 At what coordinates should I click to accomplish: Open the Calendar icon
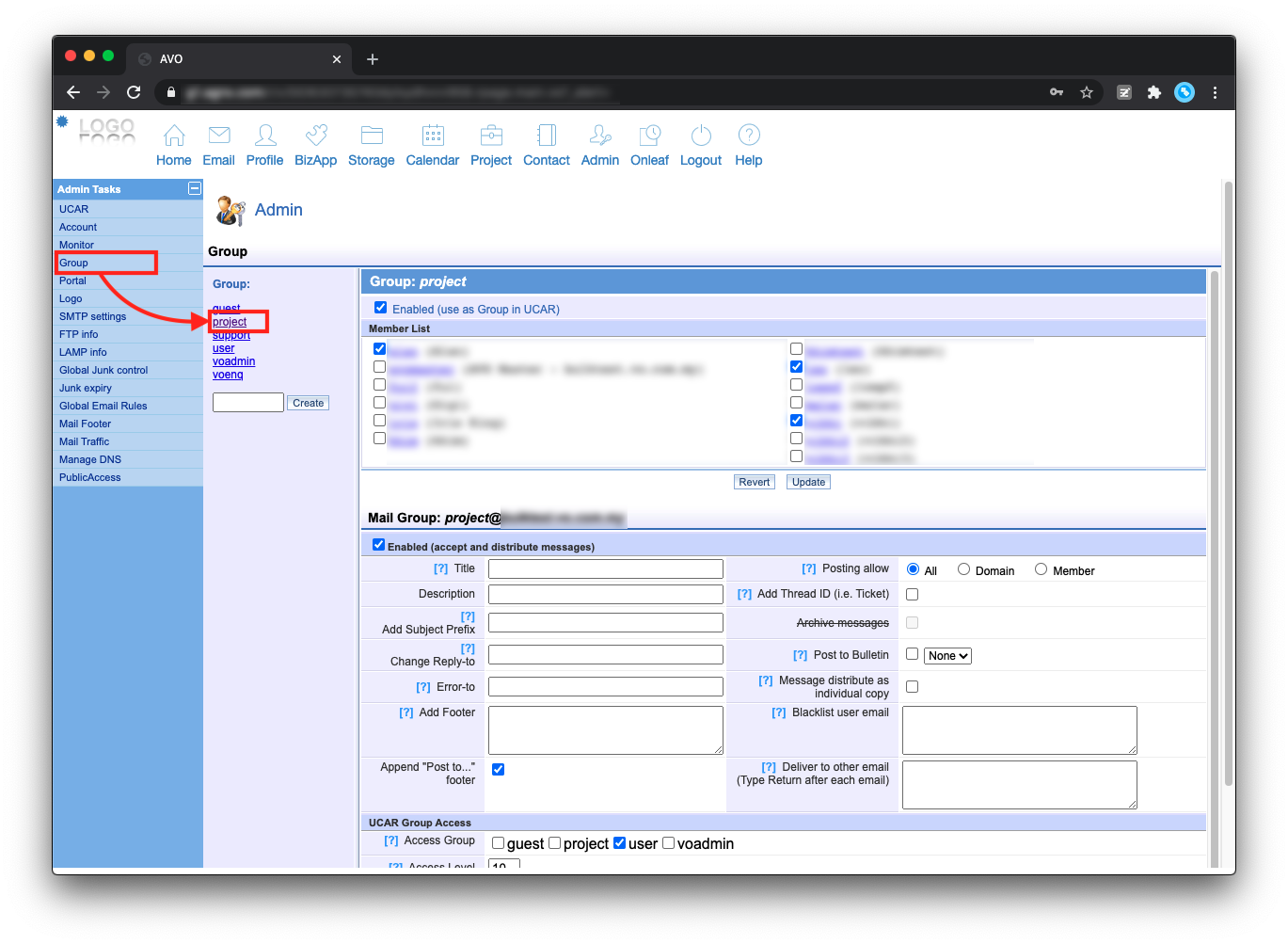433,136
